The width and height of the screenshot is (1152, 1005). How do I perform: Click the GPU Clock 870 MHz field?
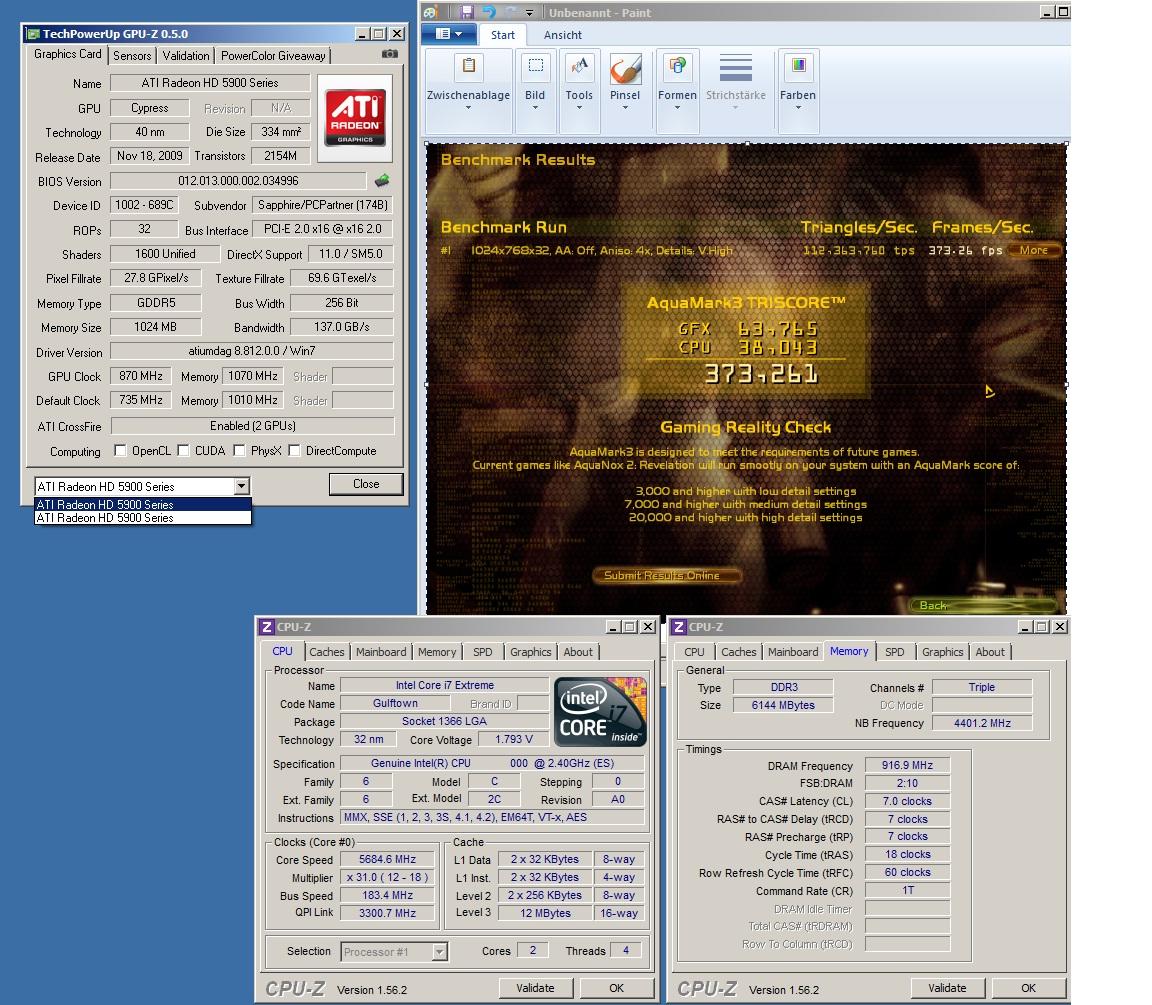point(141,376)
